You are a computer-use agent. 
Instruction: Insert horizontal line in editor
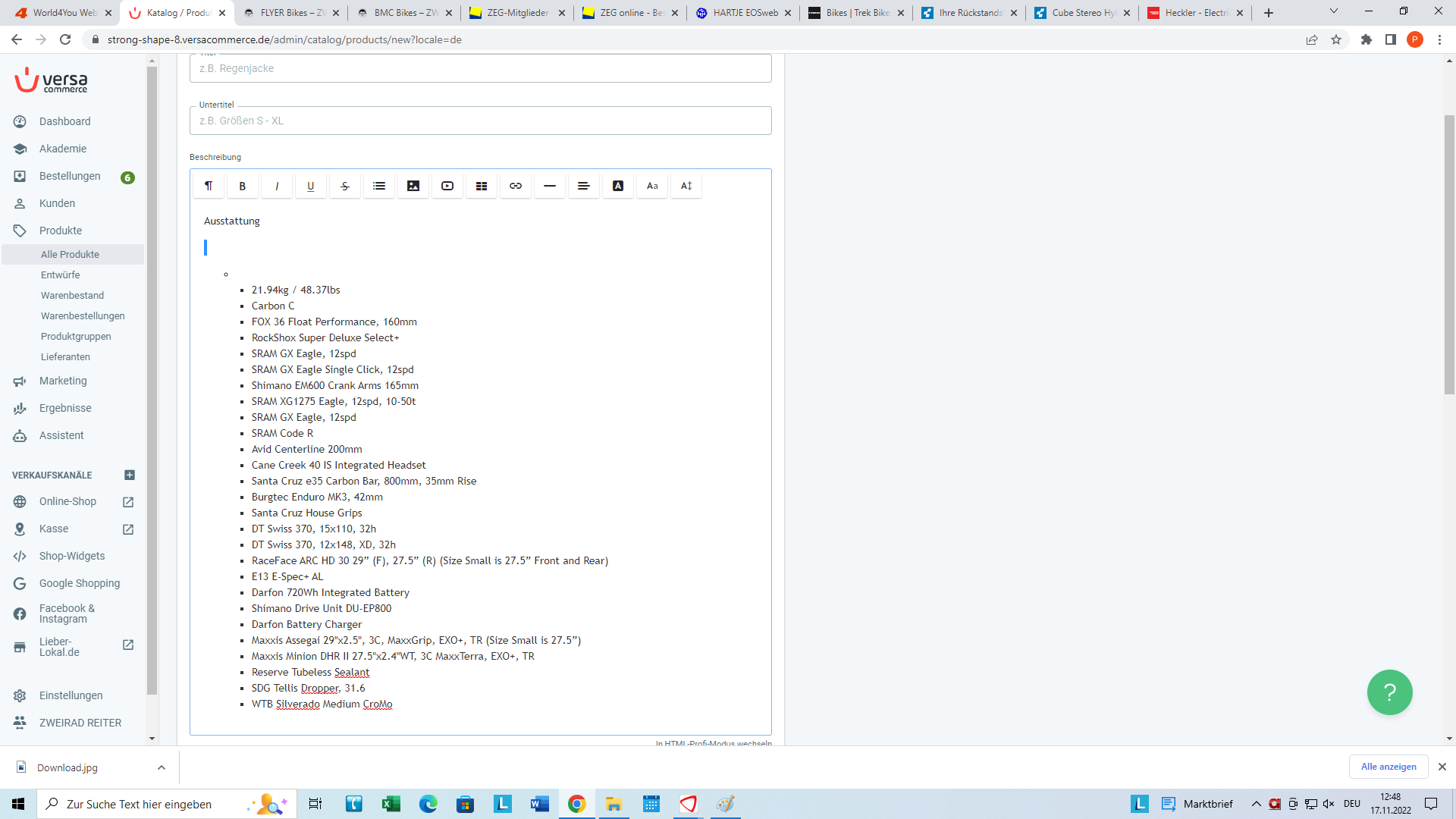tap(550, 186)
